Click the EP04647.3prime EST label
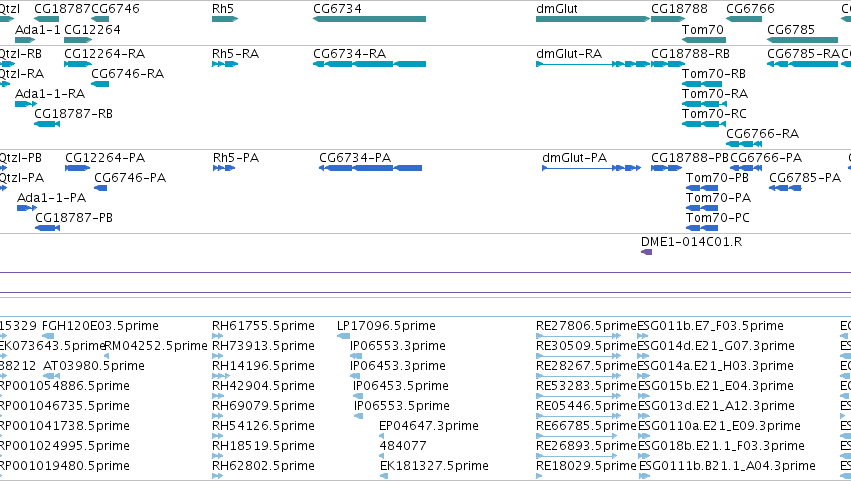The height and width of the screenshot is (481, 851). coord(429,426)
